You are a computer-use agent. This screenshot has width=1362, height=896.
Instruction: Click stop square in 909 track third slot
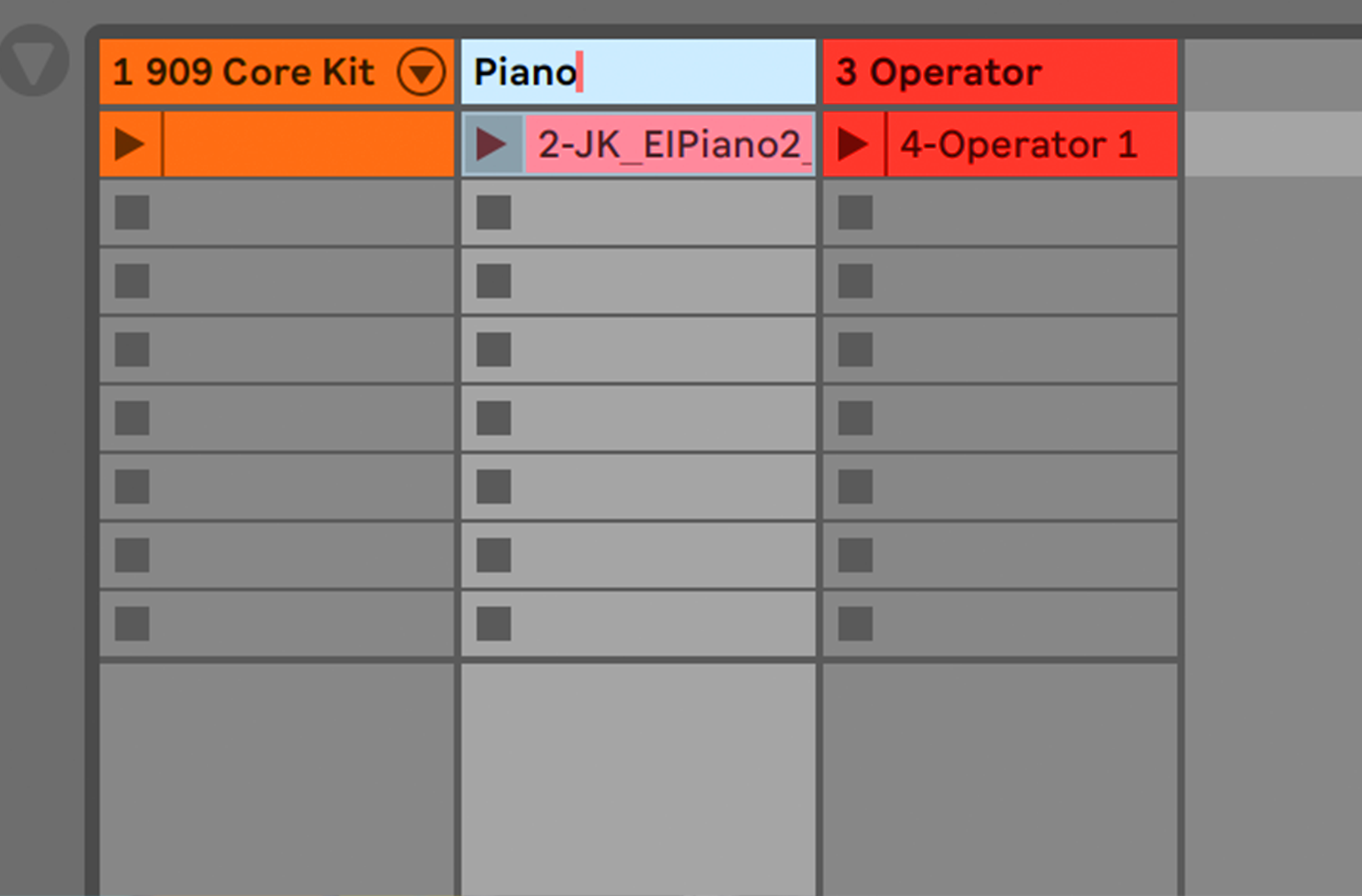pyautogui.click(x=132, y=281)
